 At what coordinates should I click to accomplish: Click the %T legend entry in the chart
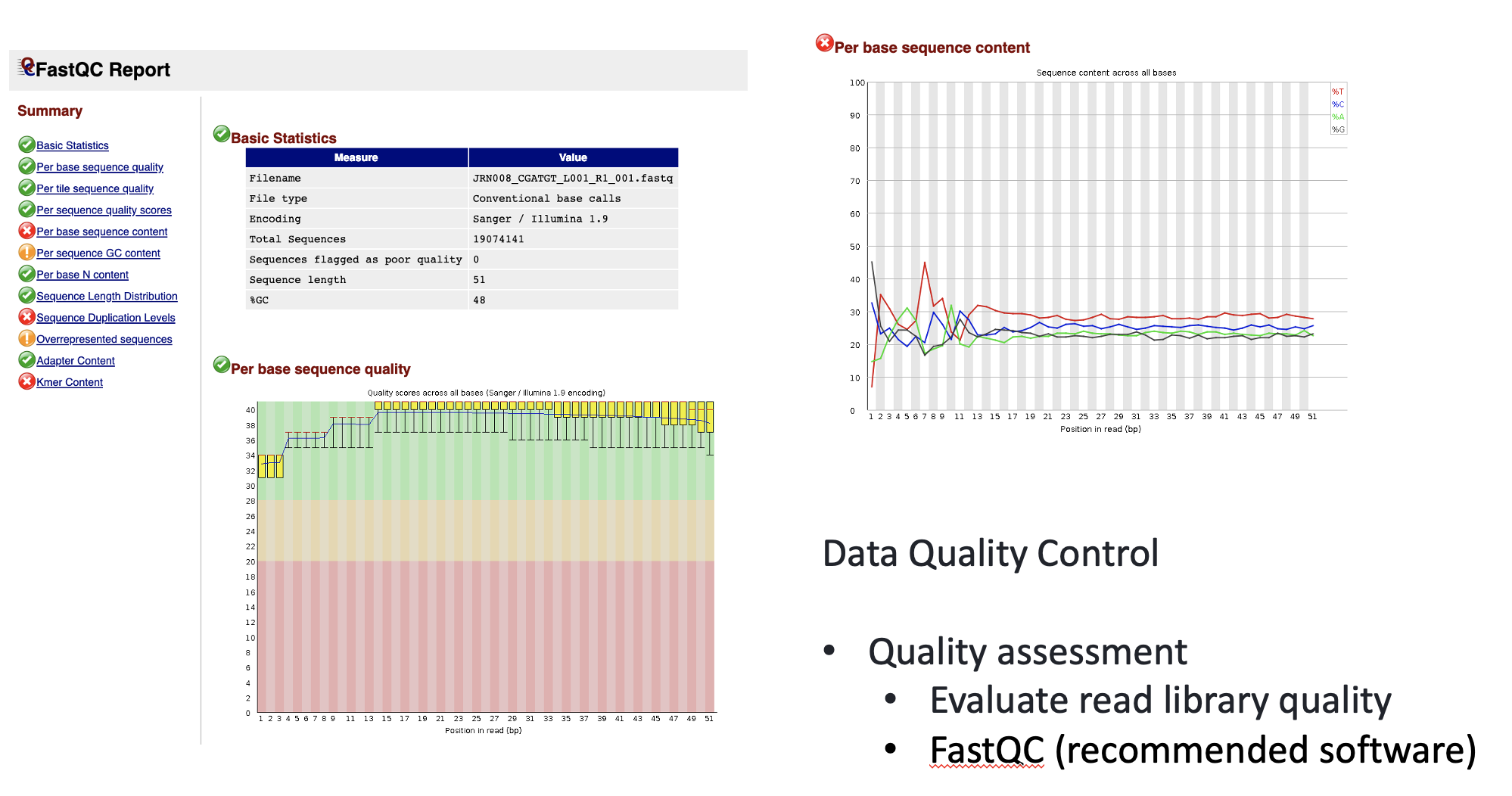point(1337,92)
